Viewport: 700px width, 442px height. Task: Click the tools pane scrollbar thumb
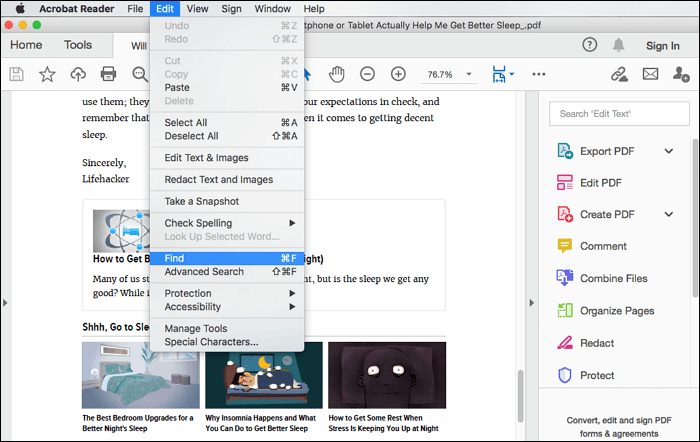coord(695,218)
